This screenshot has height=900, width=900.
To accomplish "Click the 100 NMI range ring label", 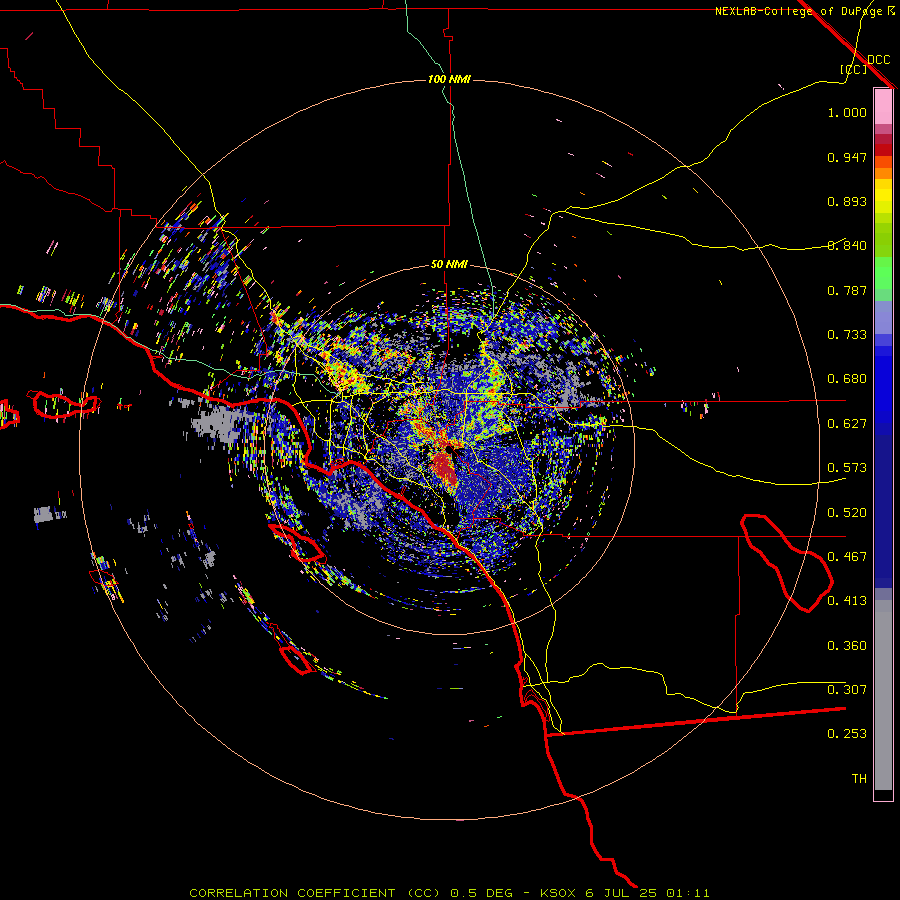I will point(449,79).
